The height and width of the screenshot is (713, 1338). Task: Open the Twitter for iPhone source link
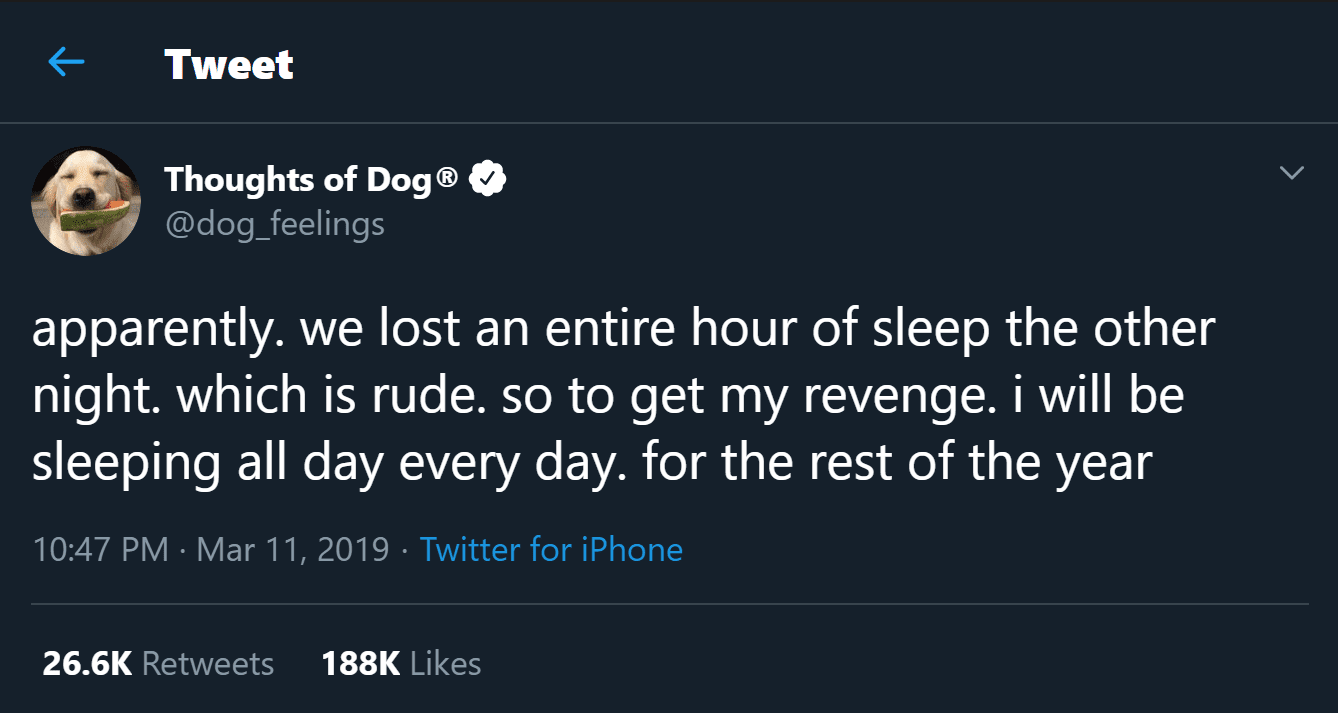tap(551, 550)
